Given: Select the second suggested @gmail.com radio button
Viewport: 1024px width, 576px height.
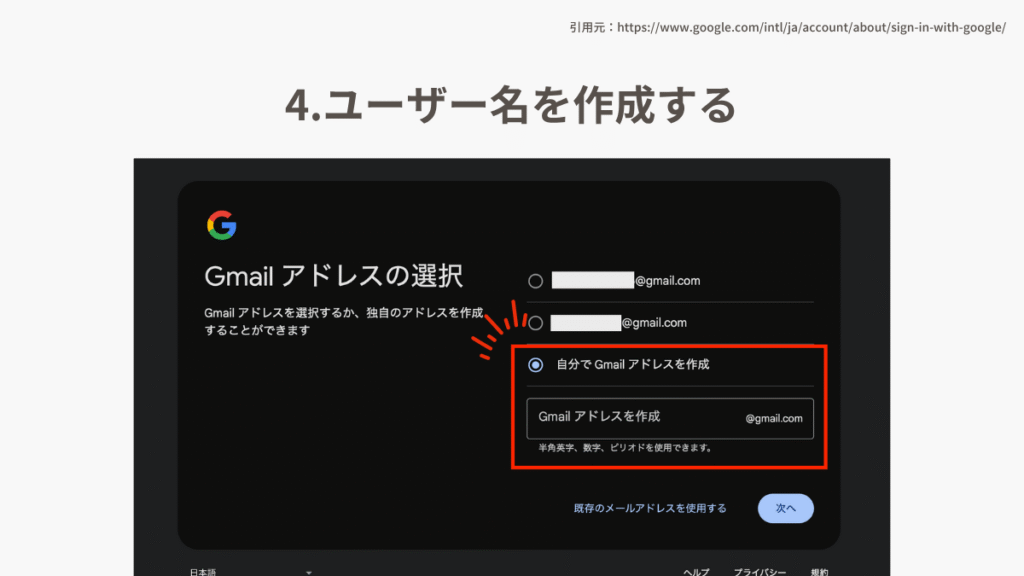Looking at the screenshot, I should coord(536,323).
